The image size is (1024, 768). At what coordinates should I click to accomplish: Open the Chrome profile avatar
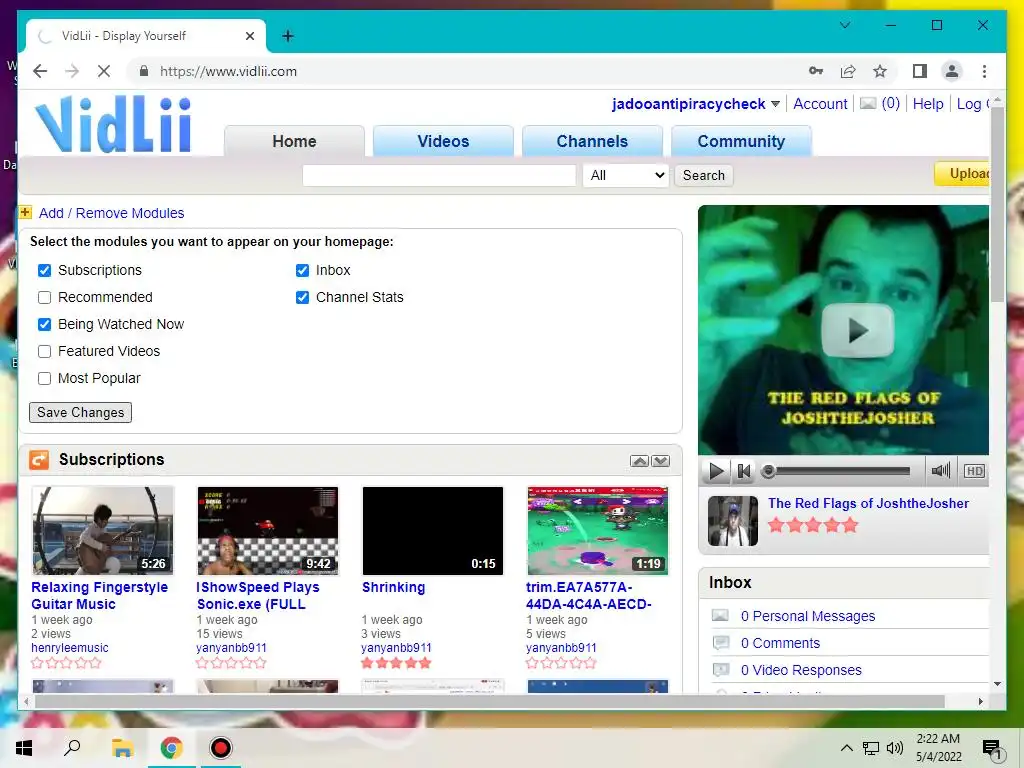pos(952,71)
